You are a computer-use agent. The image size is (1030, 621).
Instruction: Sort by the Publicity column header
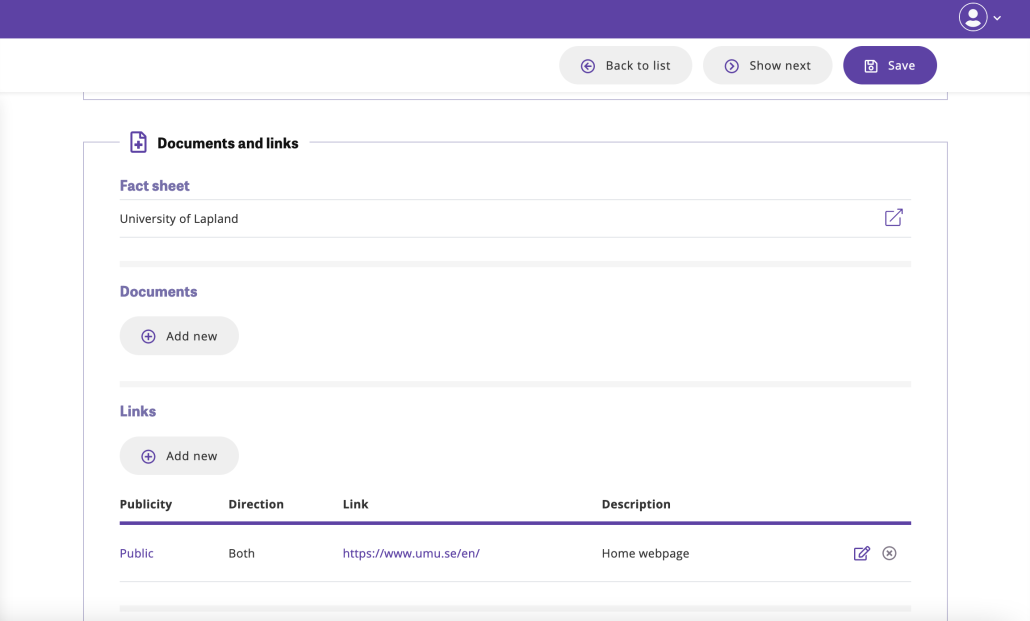tap(146, 505)
